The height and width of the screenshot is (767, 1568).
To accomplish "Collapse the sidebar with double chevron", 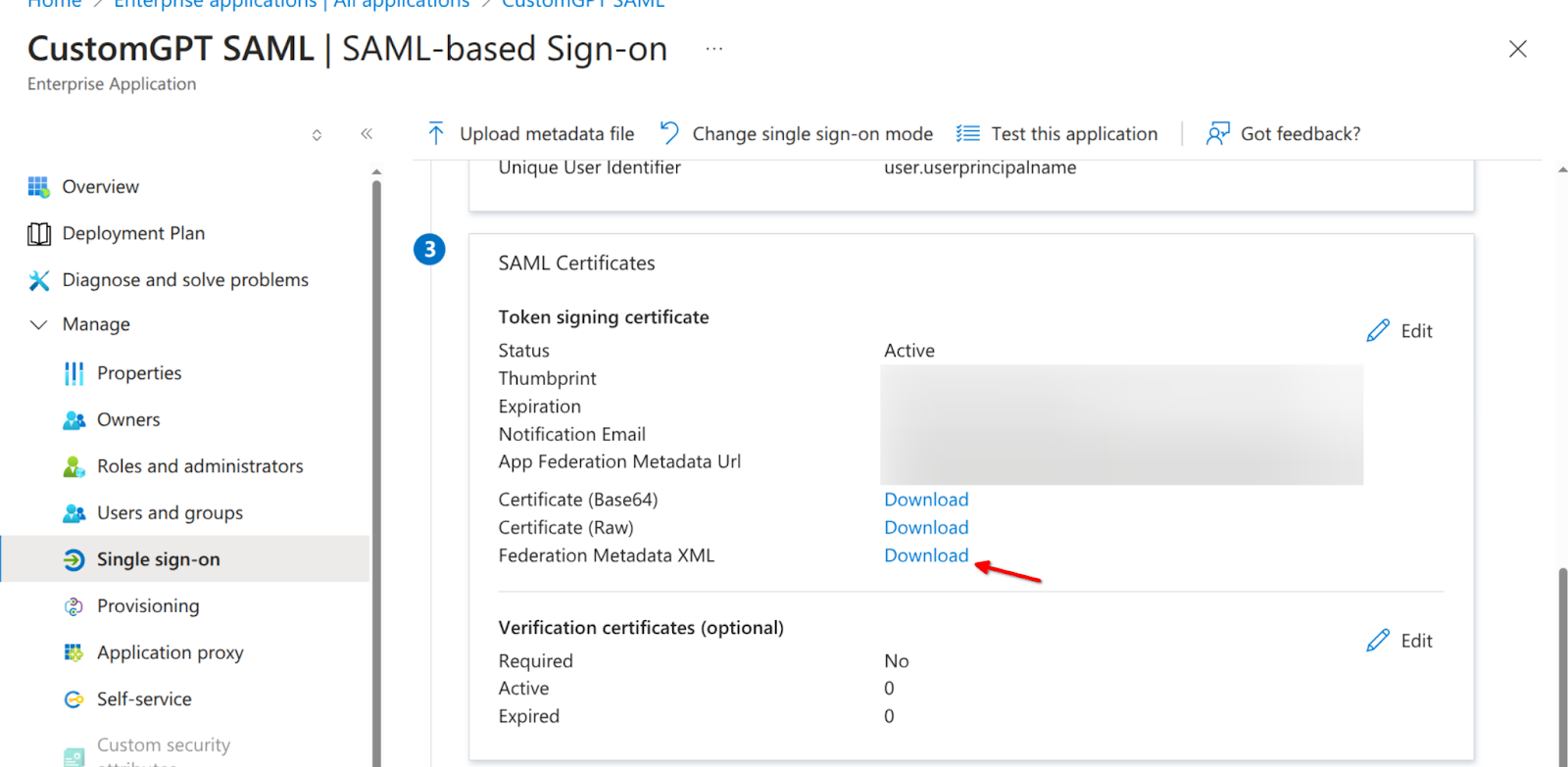I will pos(367,133).
